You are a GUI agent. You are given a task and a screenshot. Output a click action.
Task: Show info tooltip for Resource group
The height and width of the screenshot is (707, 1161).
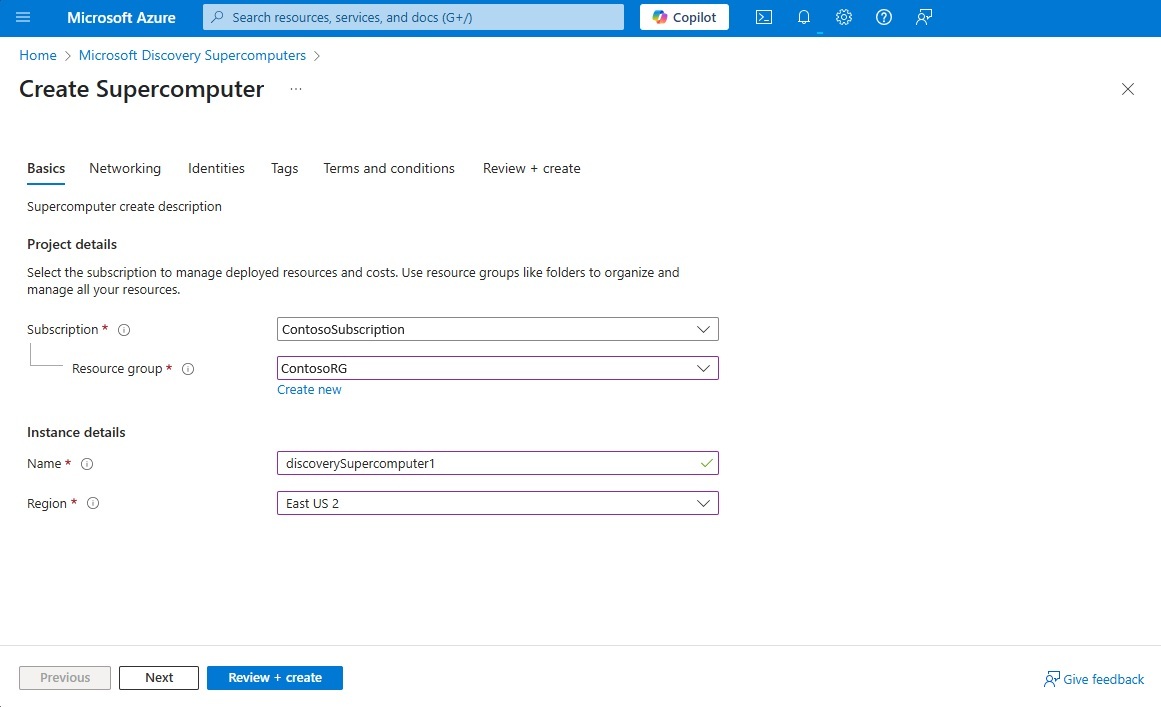point(188,369)
